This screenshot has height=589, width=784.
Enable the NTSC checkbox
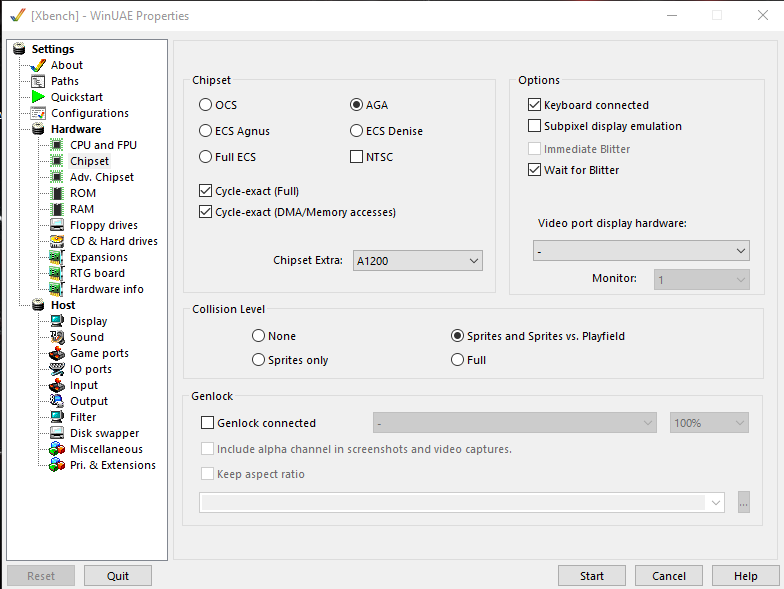point(357,157)
